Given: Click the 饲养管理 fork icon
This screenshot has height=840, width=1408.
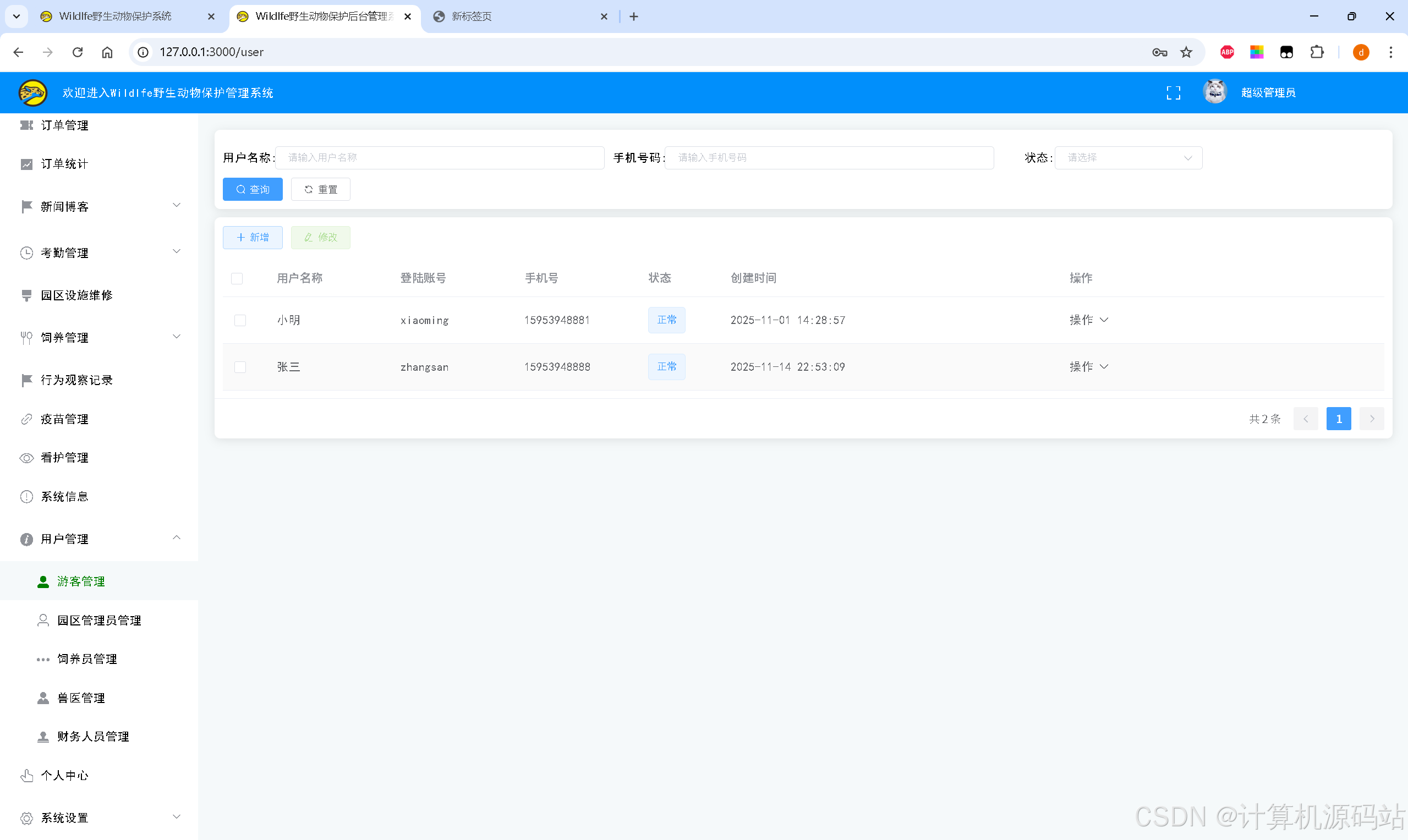Looking at the screenshot, I should tap(26, 338).
